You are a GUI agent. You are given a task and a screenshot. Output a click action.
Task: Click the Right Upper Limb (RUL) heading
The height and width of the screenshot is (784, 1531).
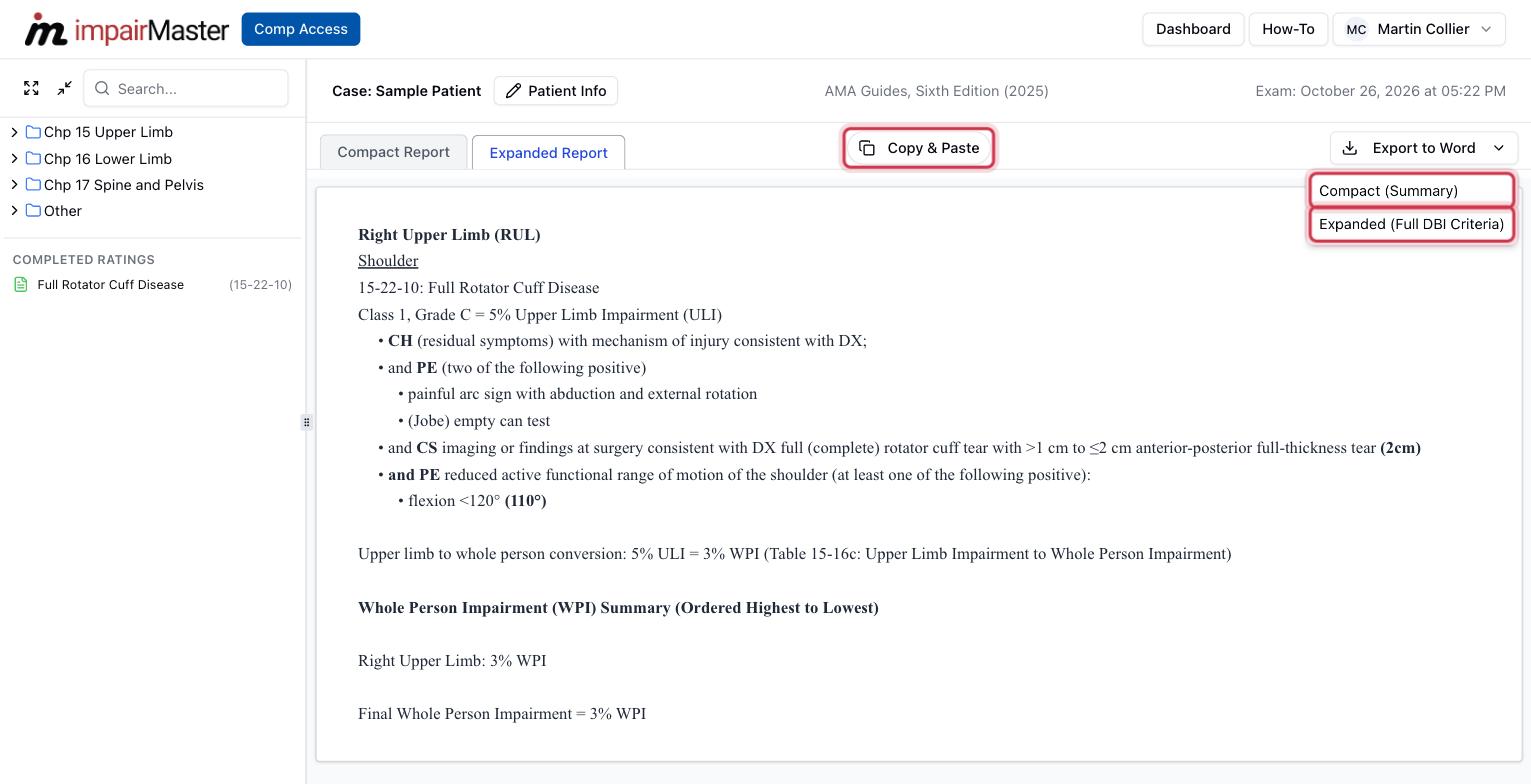click(x=449, y=235)
